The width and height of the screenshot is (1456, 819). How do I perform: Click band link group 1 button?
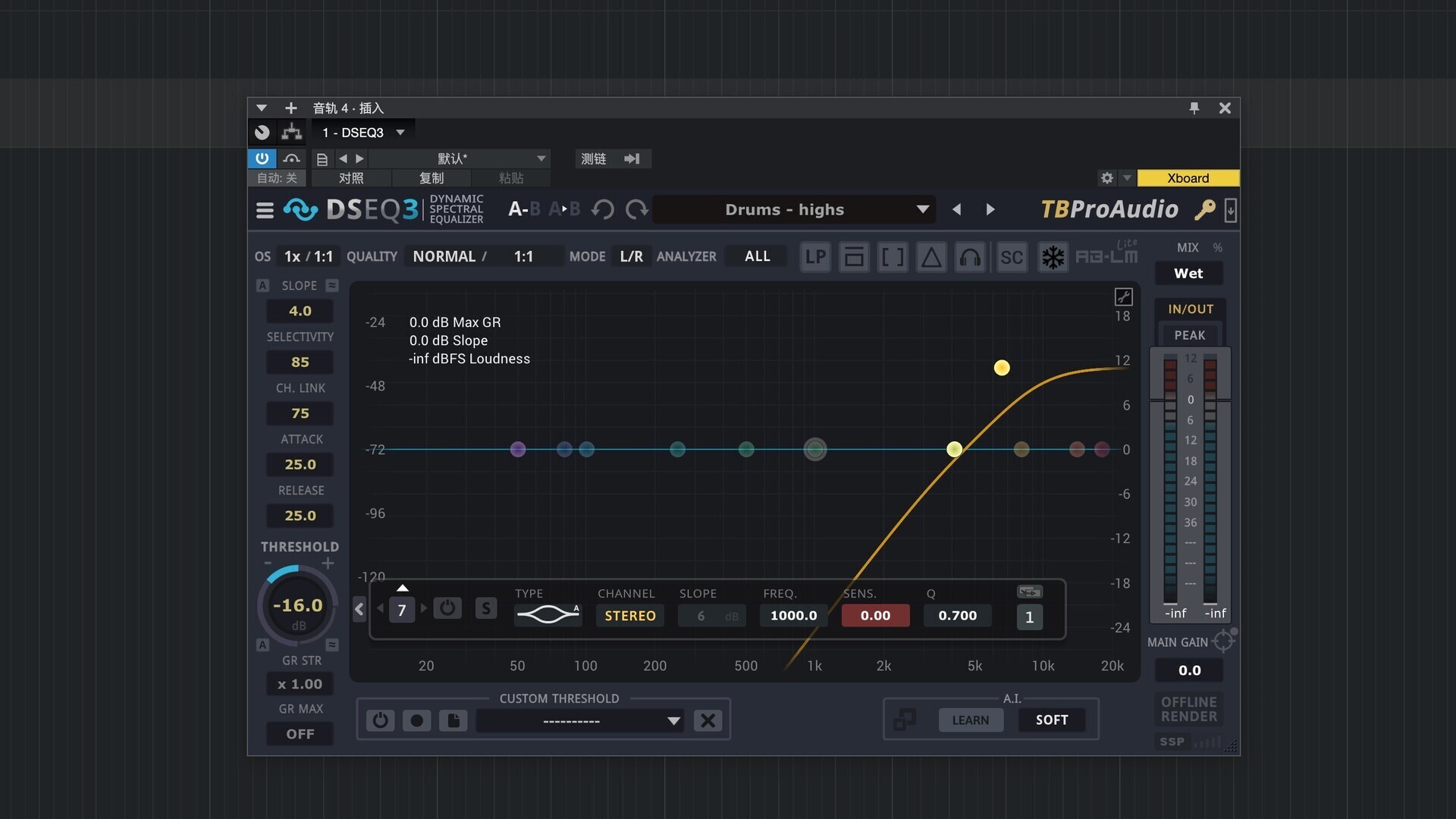tap(1029, 617)
